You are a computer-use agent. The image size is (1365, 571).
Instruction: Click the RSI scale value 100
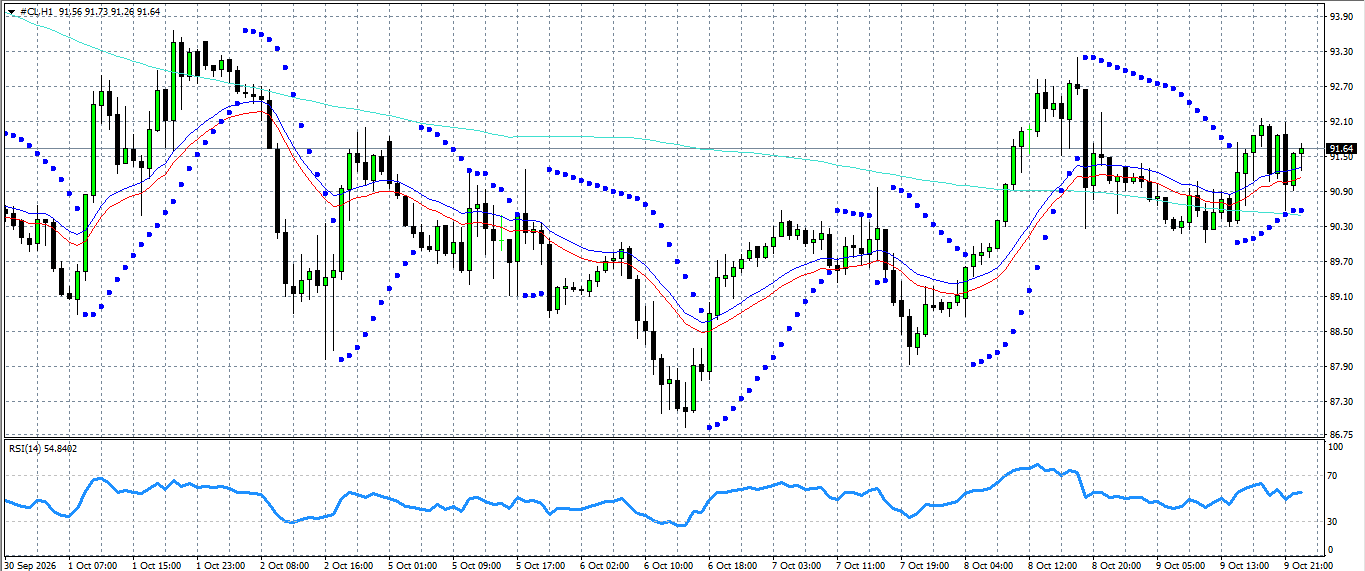(x=1335, y=447)
